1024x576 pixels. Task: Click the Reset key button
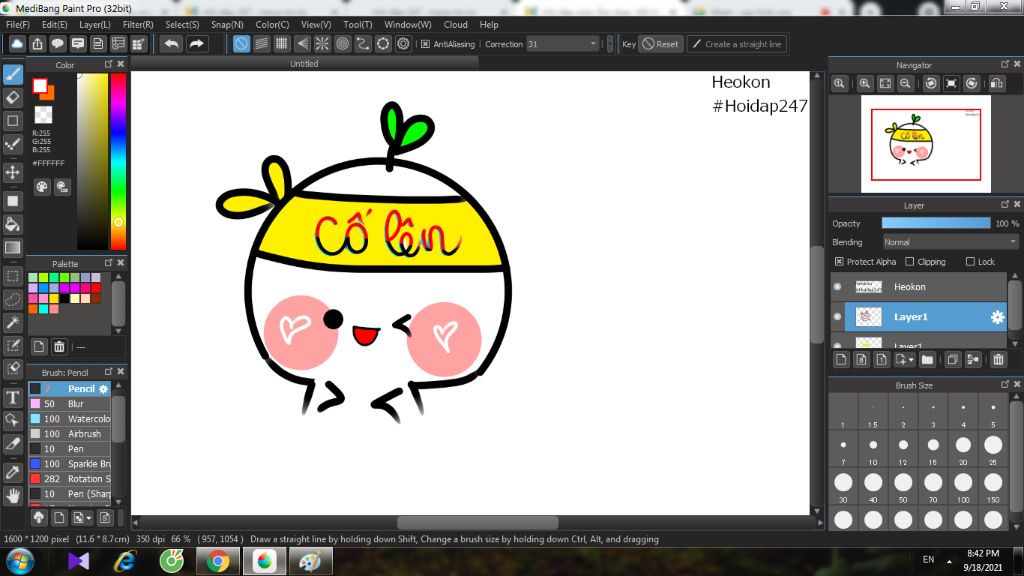660,44
